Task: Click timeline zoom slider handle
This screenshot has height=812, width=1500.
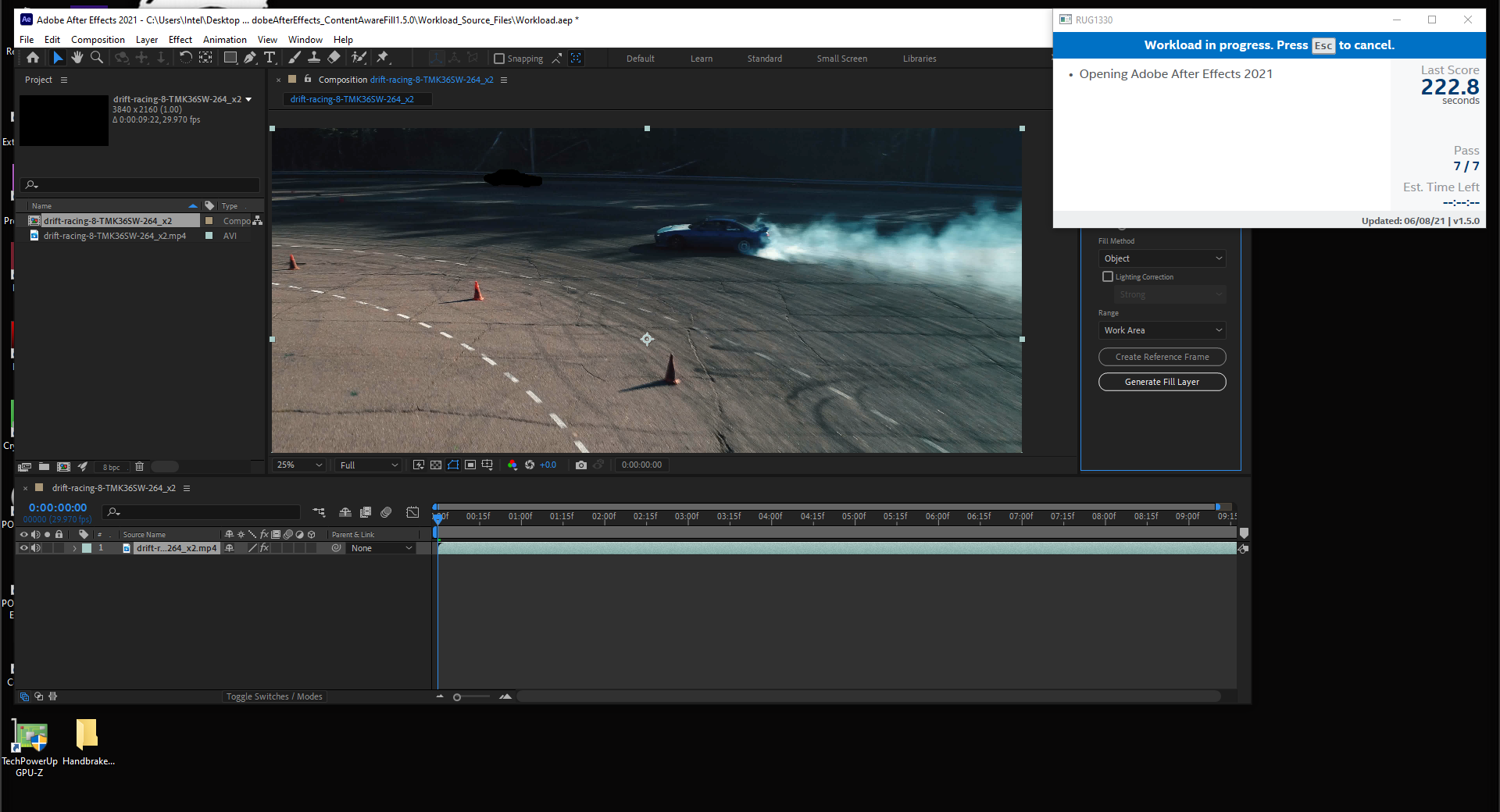Action: pyautogui.click(x=457, y=697)
